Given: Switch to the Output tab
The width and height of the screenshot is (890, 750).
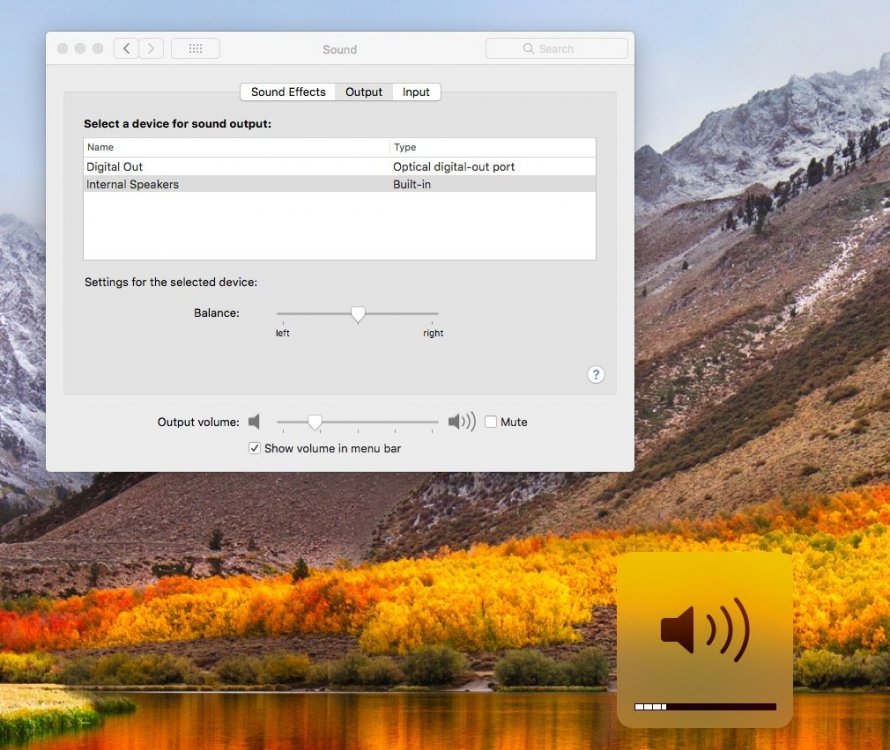Looking at the screenshot, I should pyautogui.click(x=364, y=92).
